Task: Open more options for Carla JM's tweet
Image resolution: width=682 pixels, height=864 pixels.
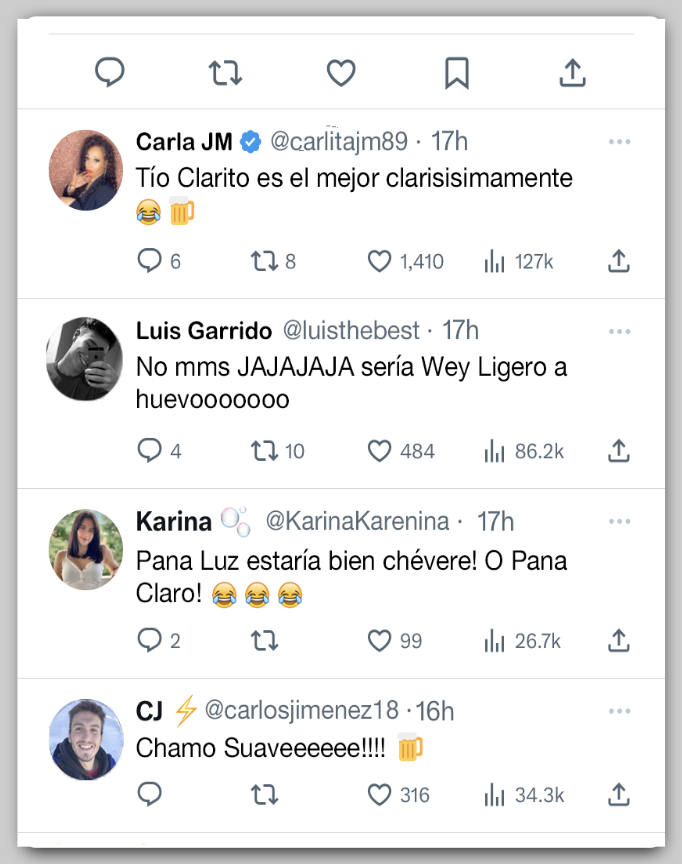Action: coord(619,142)
